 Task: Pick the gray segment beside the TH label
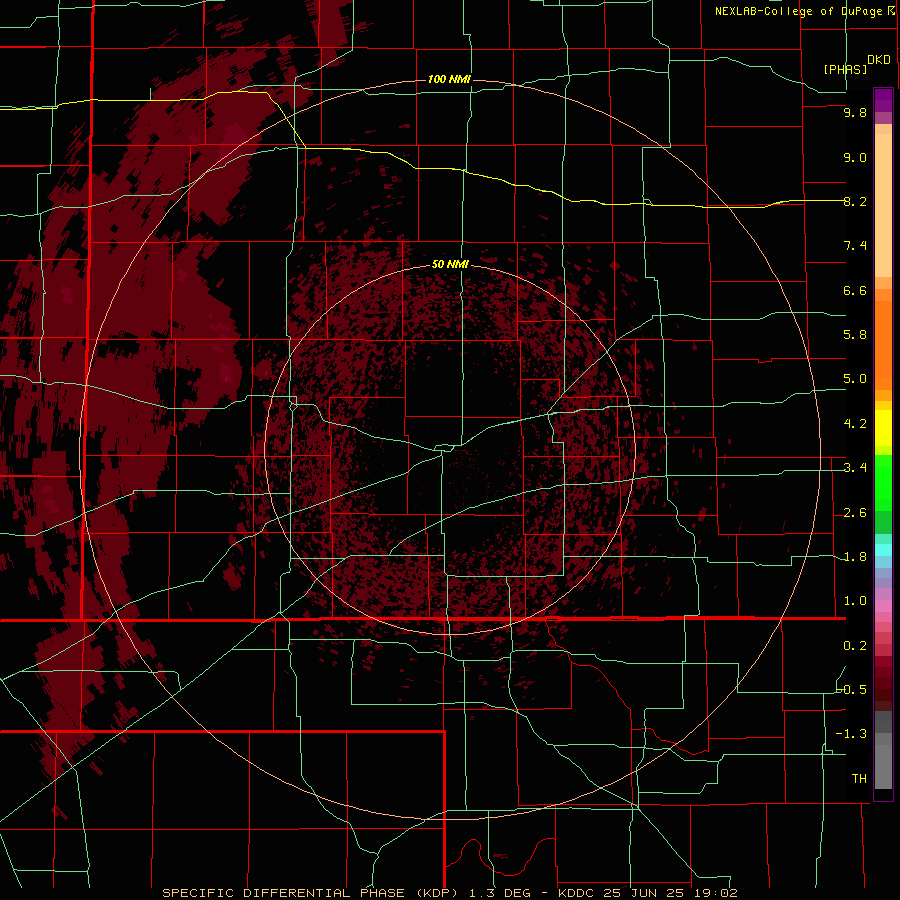[x=883, y=766]
